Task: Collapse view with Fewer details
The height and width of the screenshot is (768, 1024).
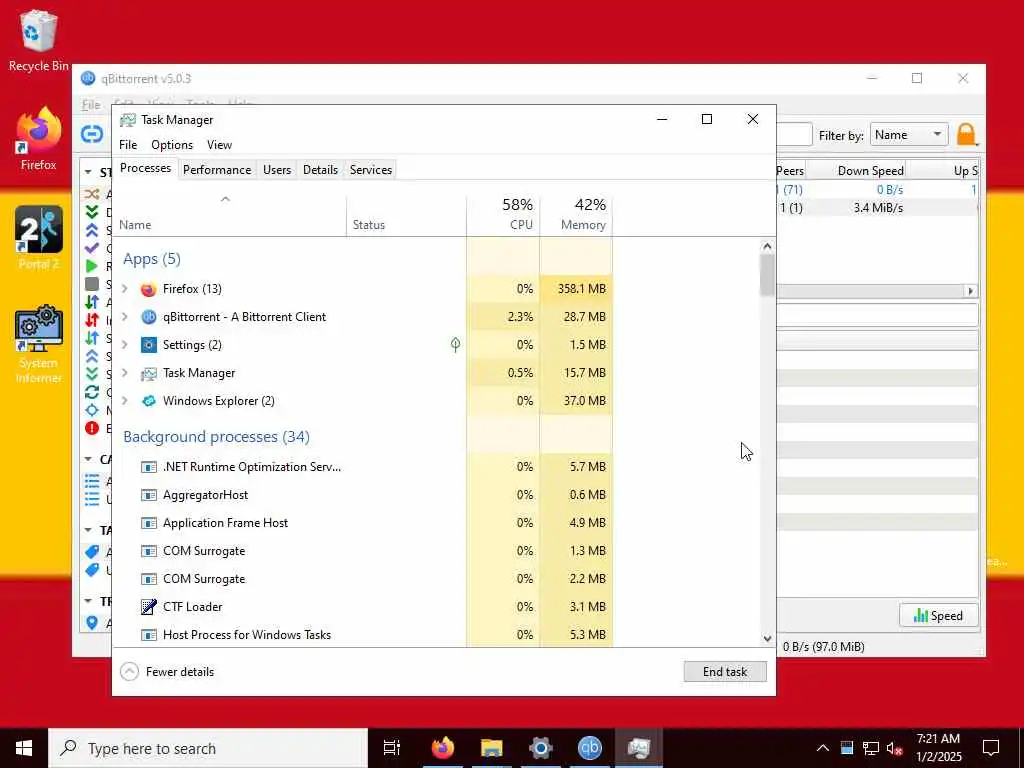Action: point(167,672)
